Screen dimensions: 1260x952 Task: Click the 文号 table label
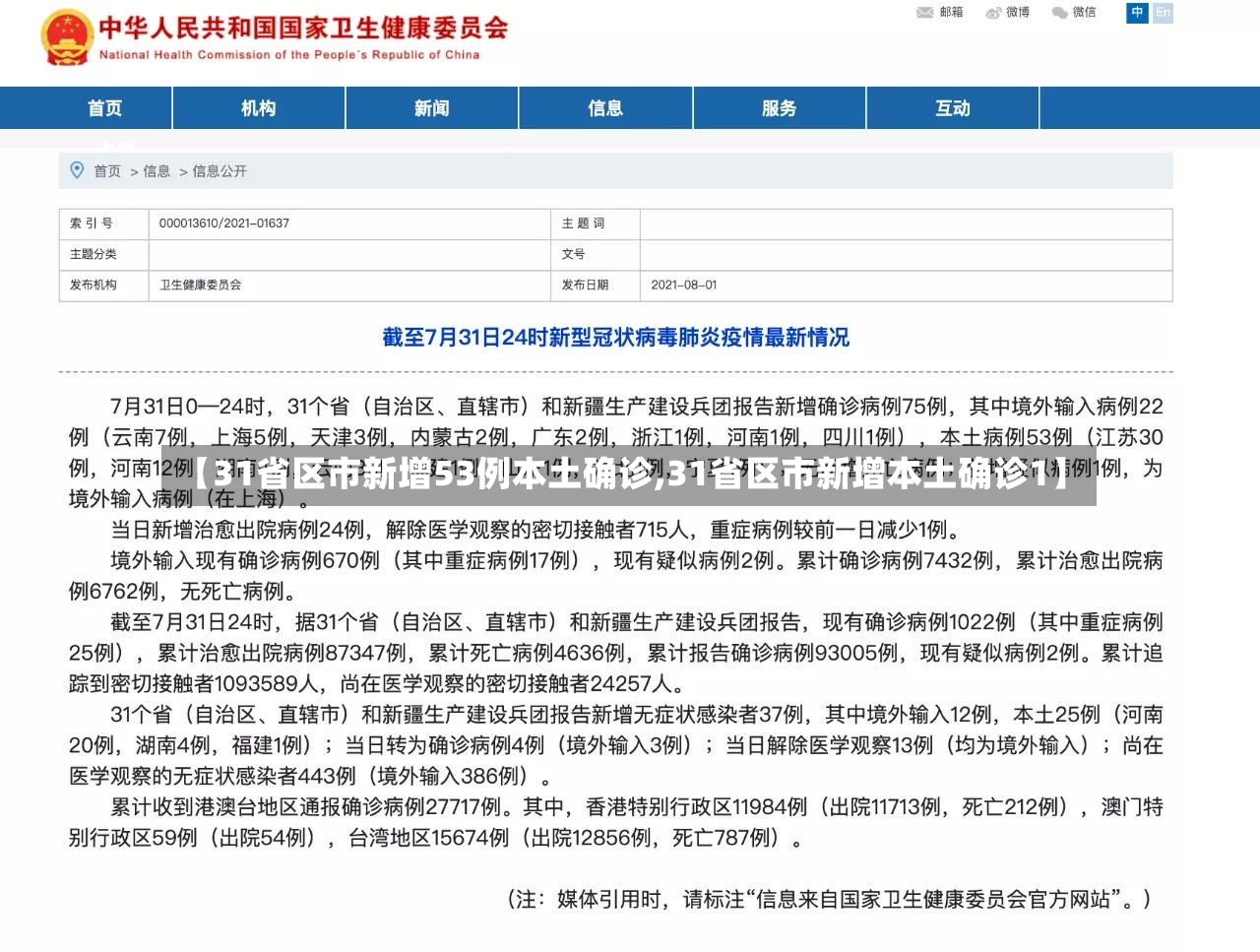click(573, 254)
